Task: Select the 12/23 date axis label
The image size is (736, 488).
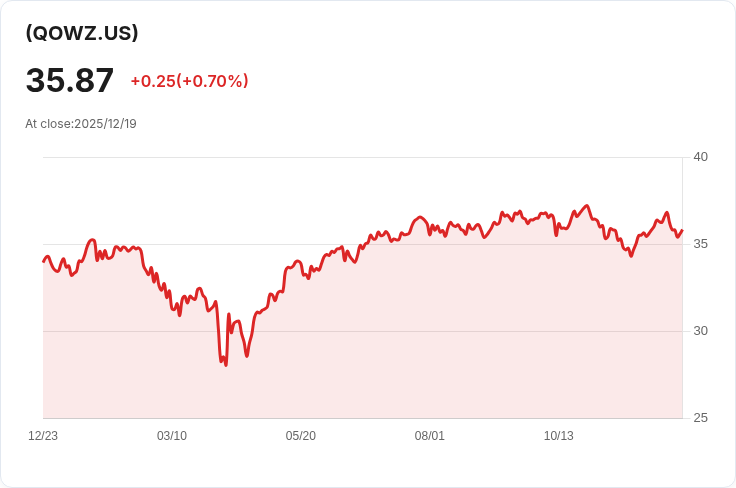Action: click(x=43, y=436)
